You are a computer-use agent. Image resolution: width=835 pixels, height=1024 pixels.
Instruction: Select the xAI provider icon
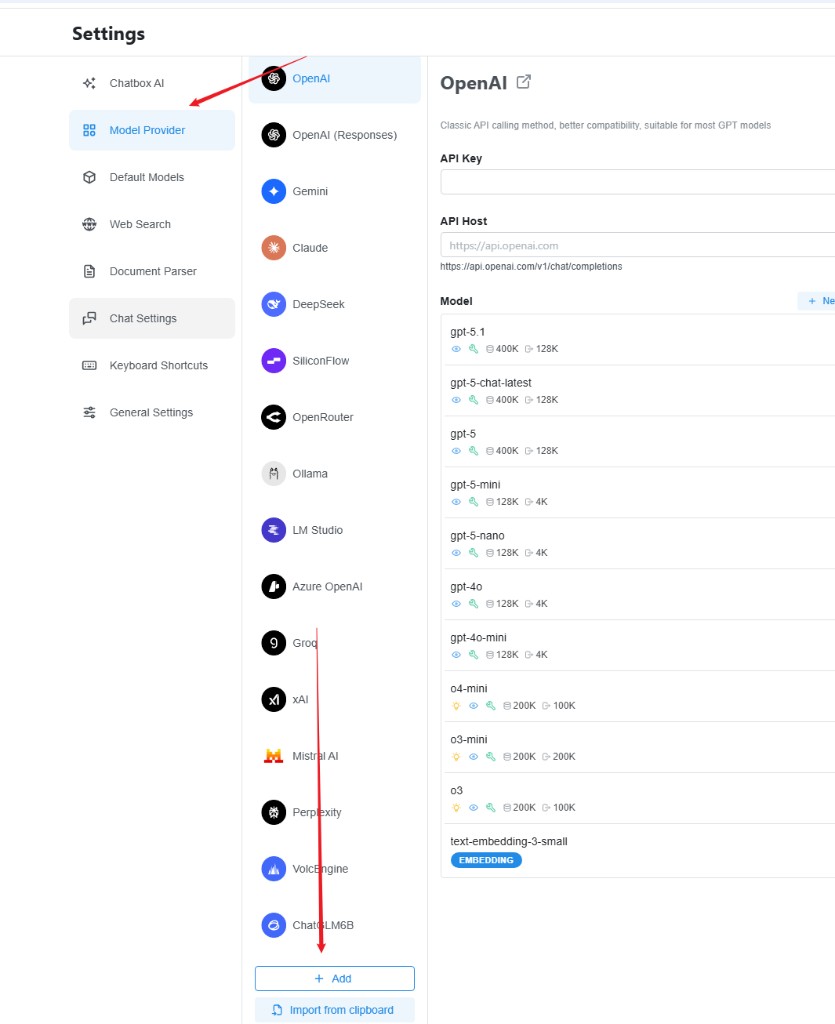click(x=274, y=699)
